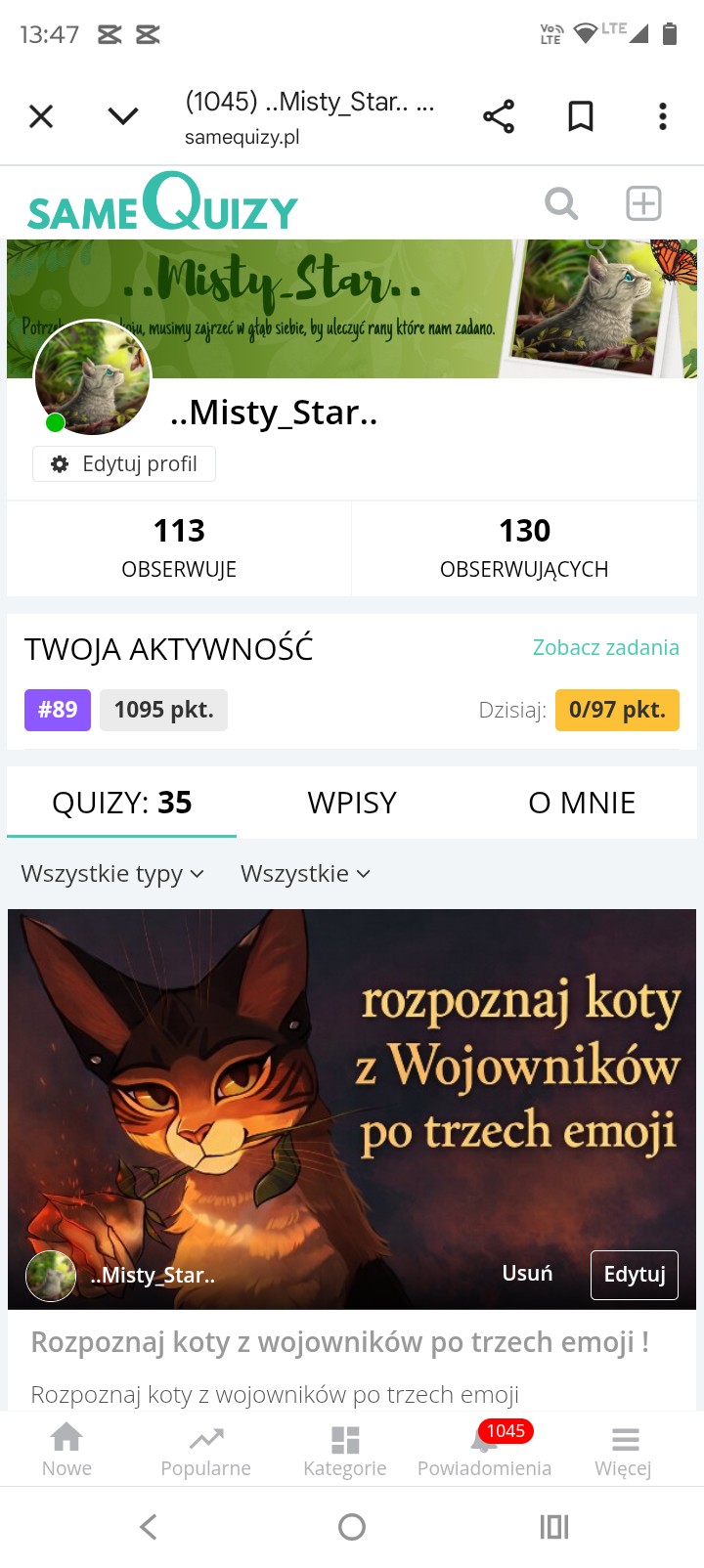This screenshot has width=704, height=1568.
Task: Go to Nowe via the home icon
Action: [x=66, y=1450]
